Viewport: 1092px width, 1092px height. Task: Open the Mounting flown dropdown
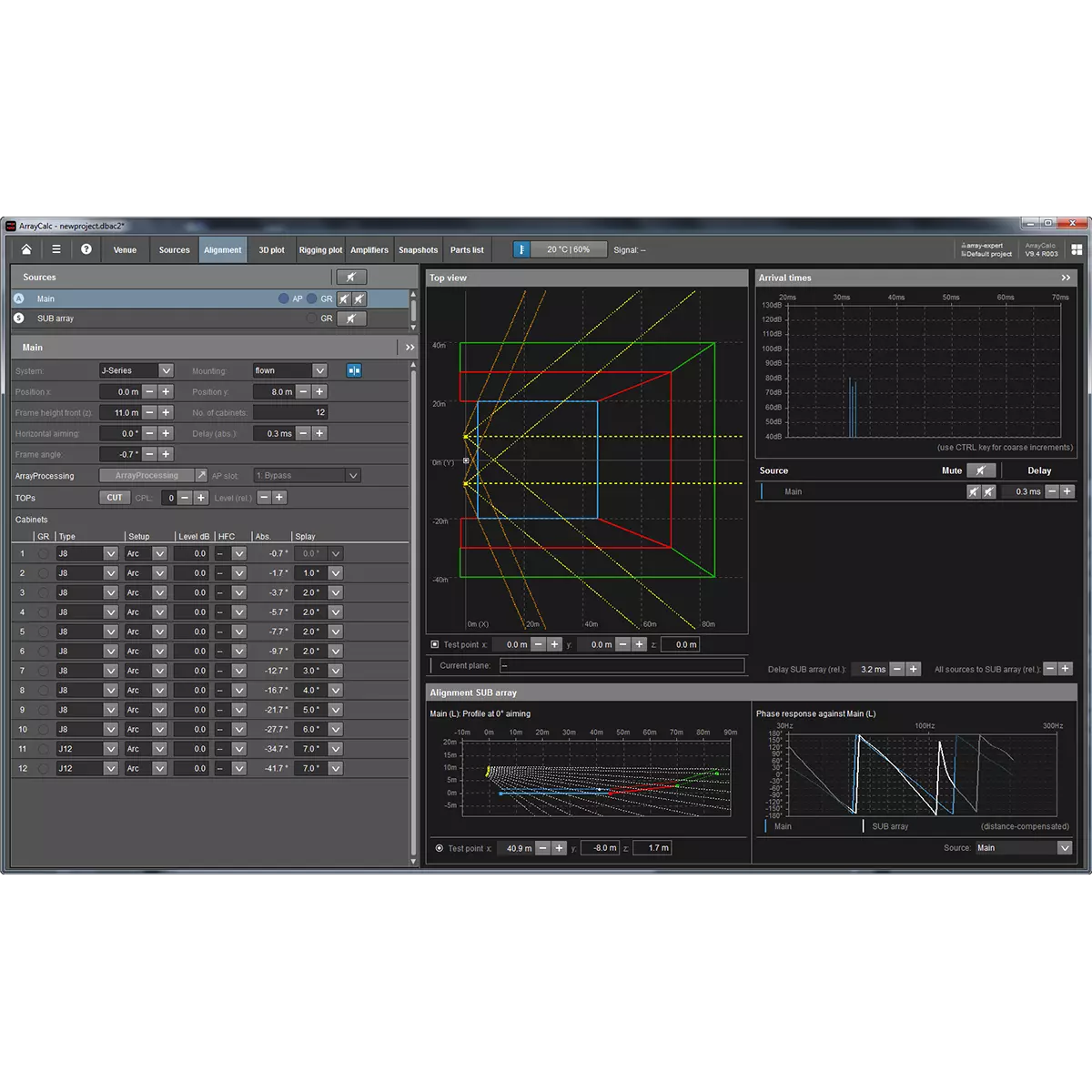point(319,370)
